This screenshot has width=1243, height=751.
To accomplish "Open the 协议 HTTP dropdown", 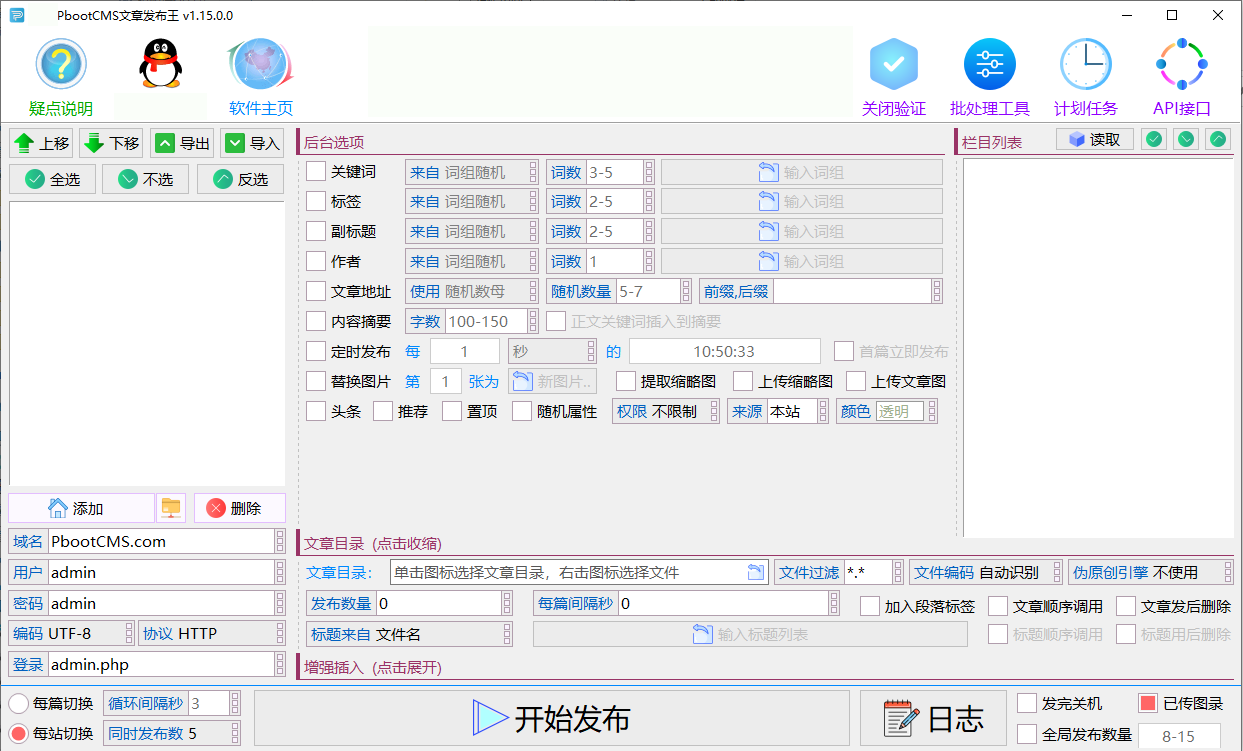I will point(212,633).
